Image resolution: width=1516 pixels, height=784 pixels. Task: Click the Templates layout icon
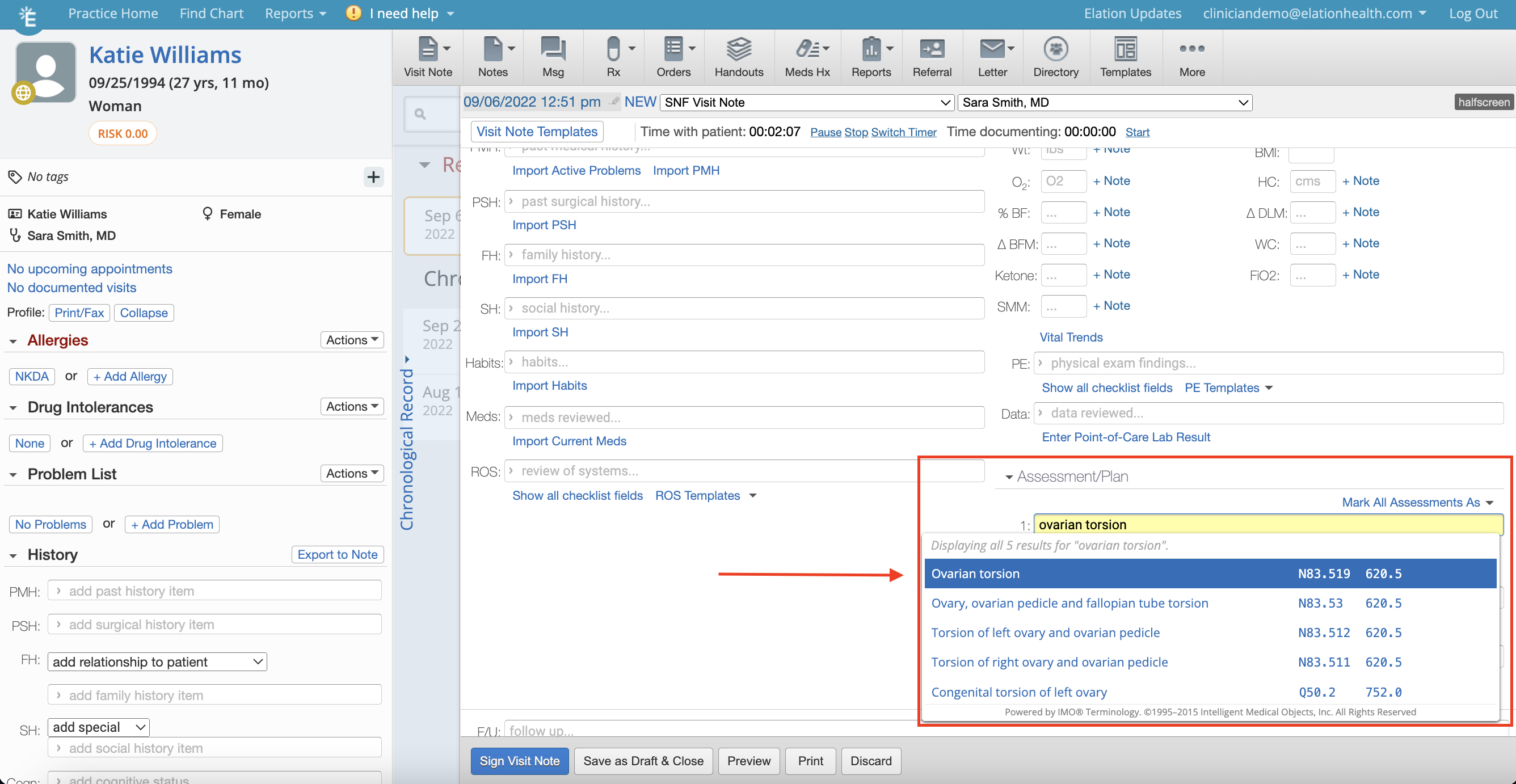click(1125, 49)
